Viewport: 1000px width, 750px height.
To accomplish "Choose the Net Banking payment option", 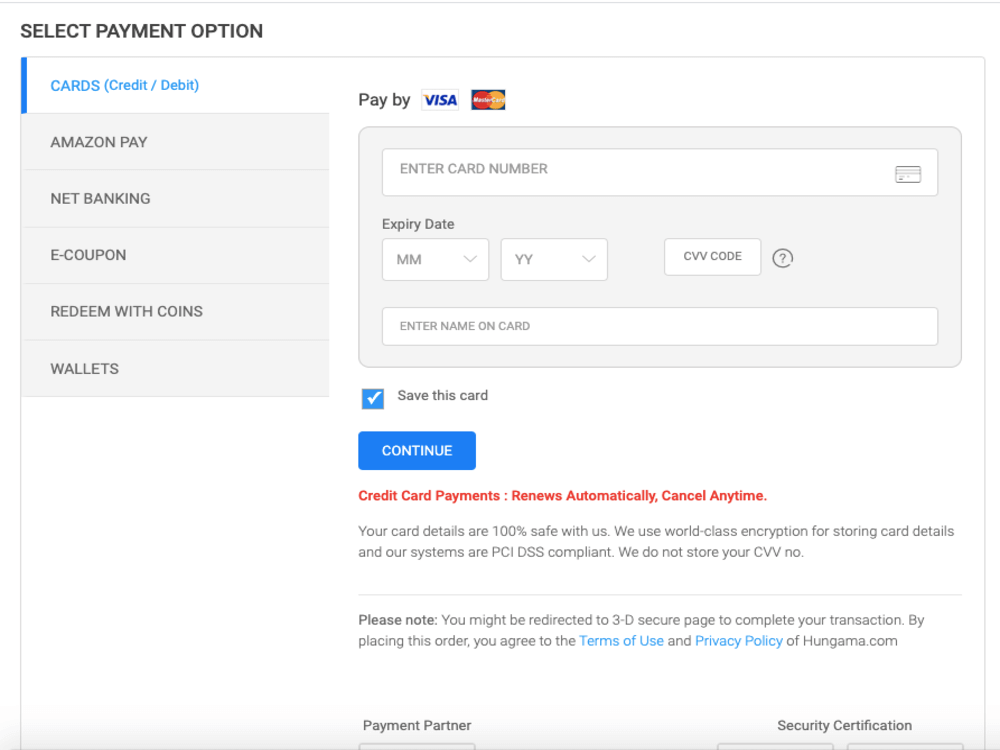I will point(100,199).
